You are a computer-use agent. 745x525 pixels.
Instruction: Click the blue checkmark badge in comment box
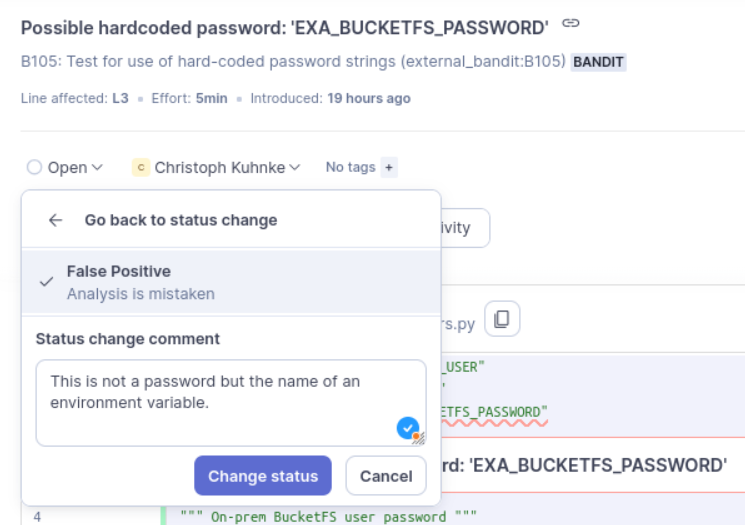[x=407, y=428]
